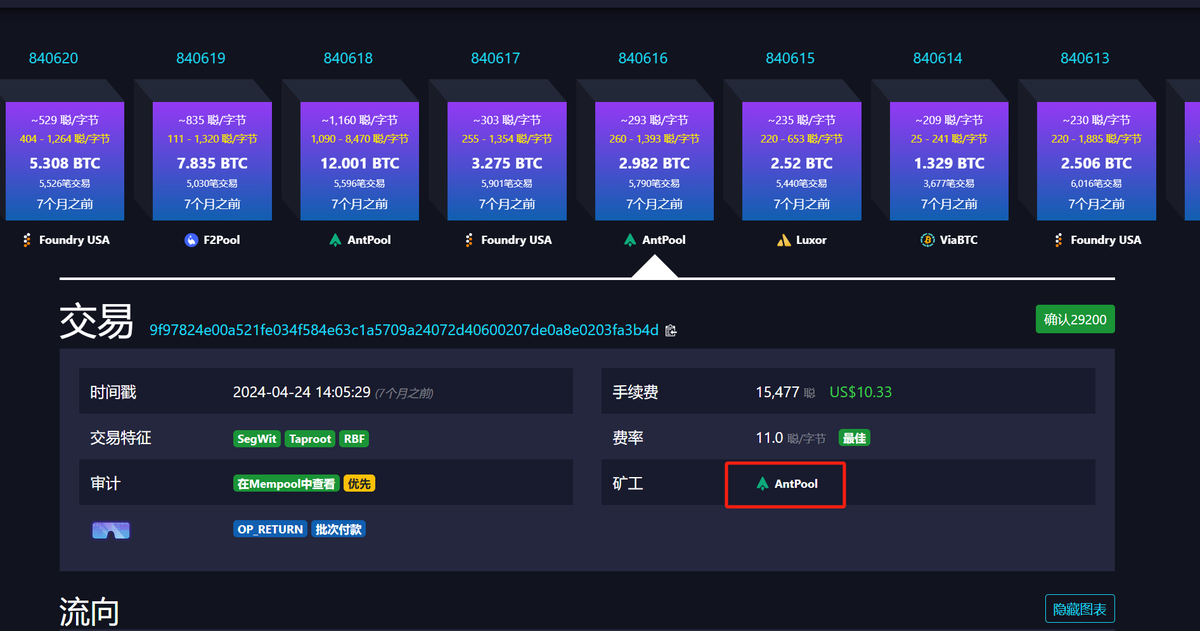Click the 交易特征 row label
Viewport: 1200px width, 631px height.
pos(121,438)
